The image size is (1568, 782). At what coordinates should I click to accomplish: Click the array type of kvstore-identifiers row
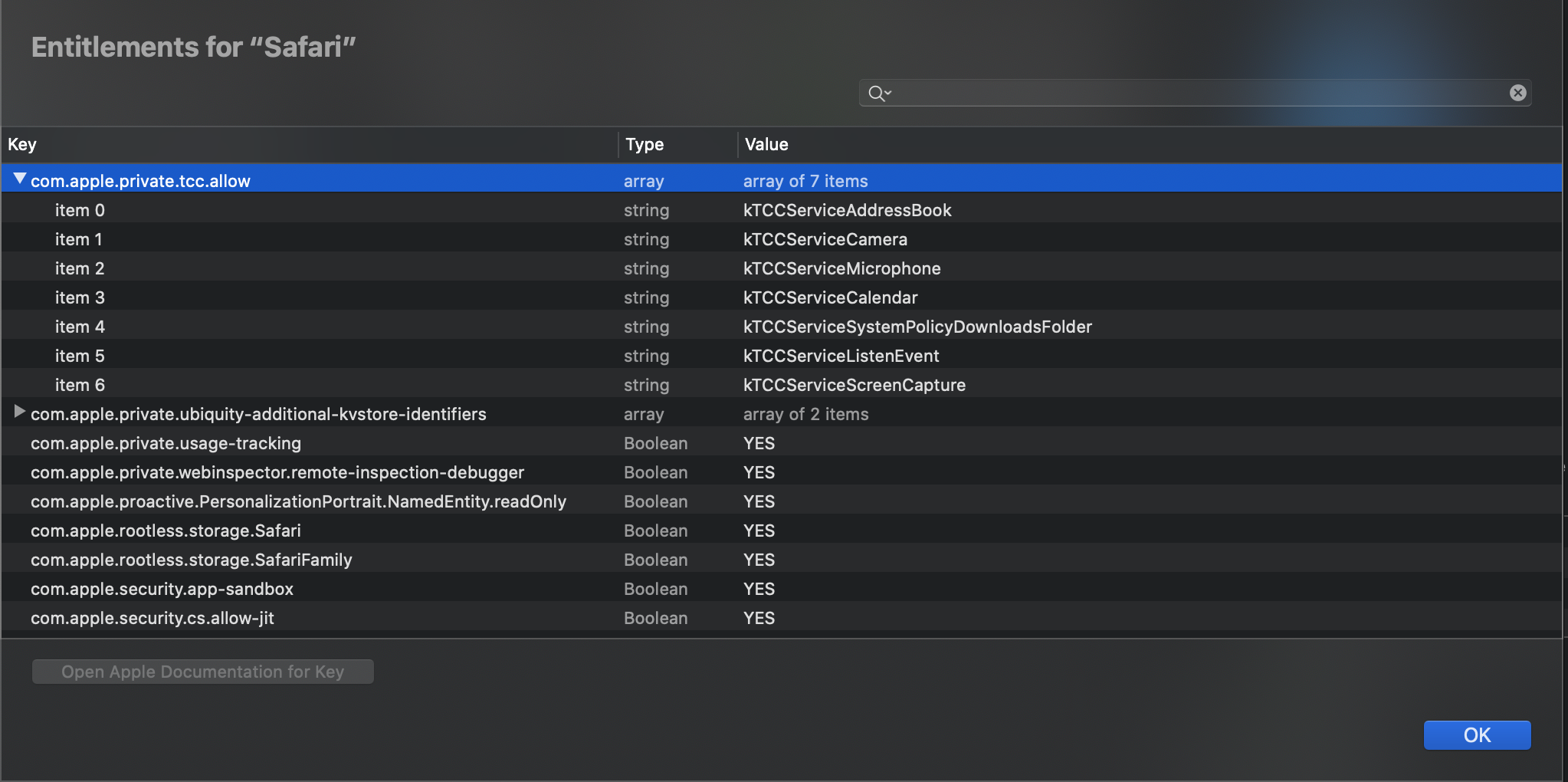click(x=644, y=414)
